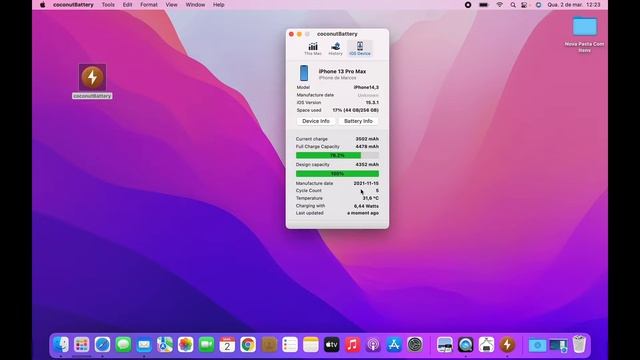Click the Cycle Count label
Screen dimensions: 640x360
pyautogui.click(x=309, y=191)
